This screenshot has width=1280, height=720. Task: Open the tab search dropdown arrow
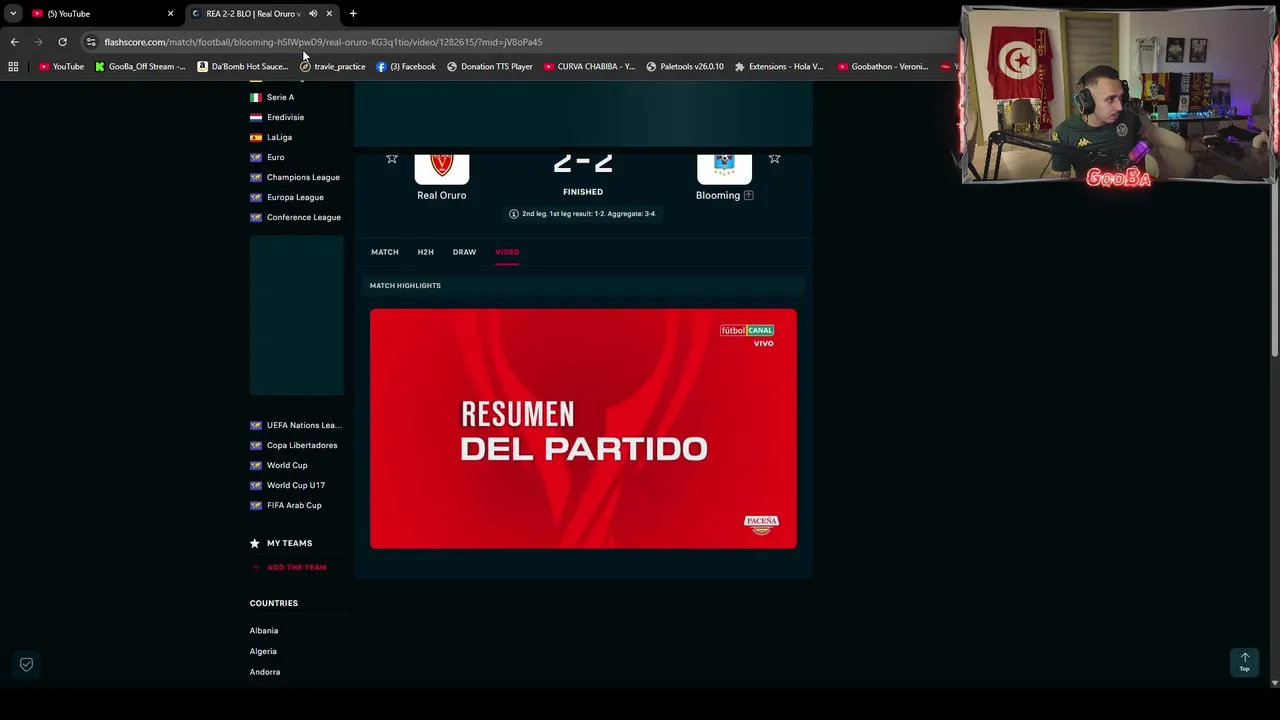pos(13,14)
